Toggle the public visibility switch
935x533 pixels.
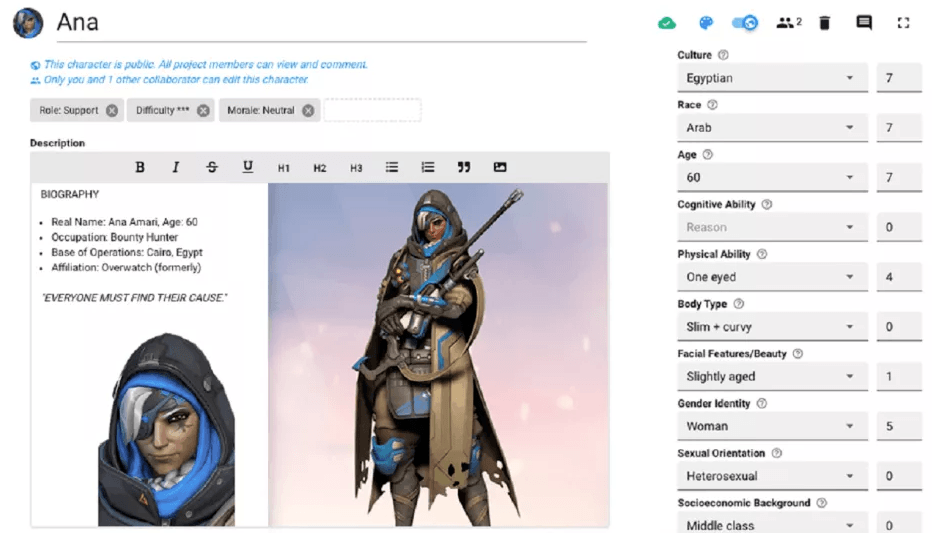point(745,23)
